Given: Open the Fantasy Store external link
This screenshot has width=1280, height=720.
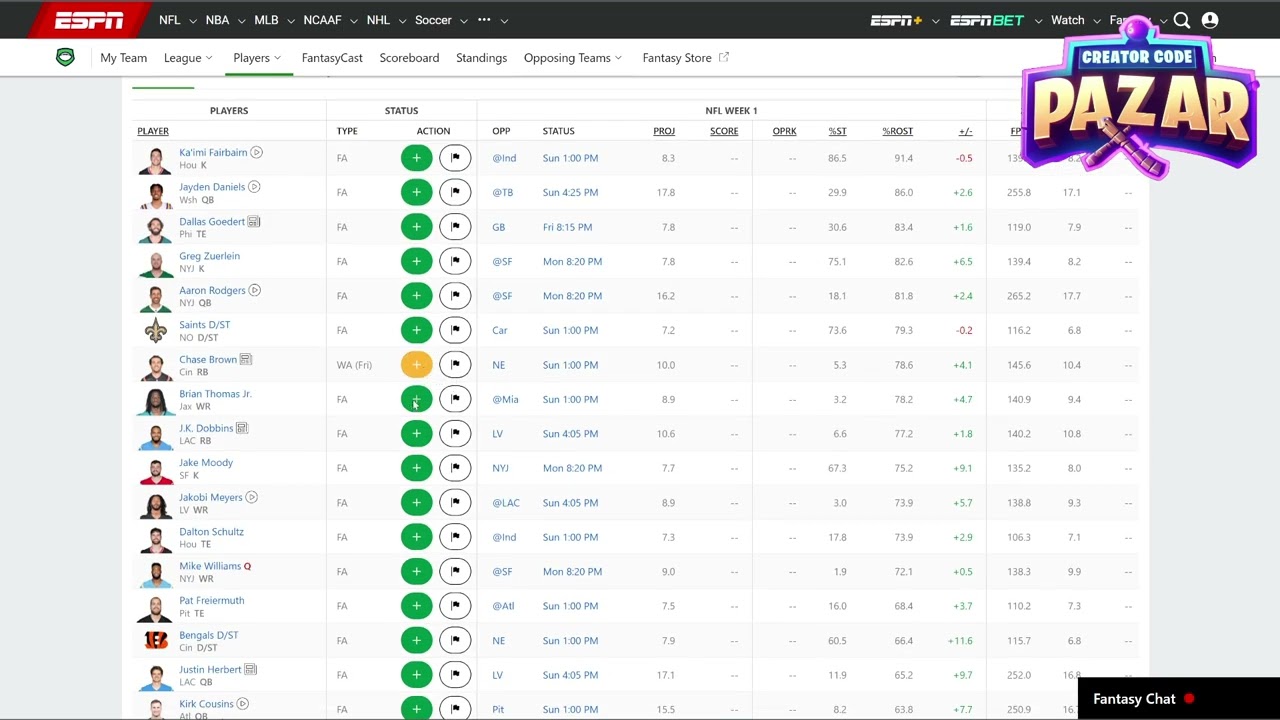Looking at the screenshot, I should [685, 58].
